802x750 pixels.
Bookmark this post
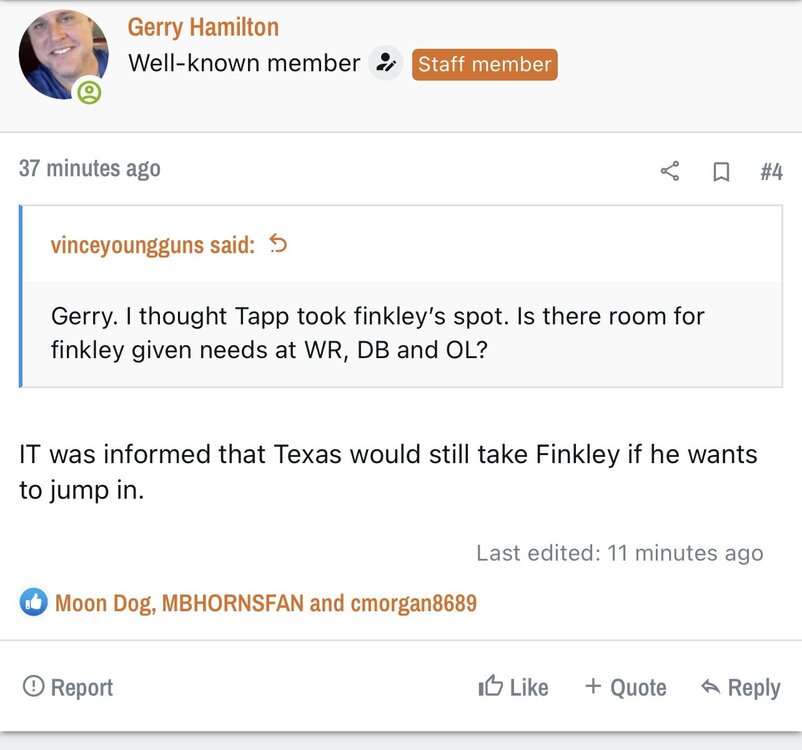tap(720, 172)
